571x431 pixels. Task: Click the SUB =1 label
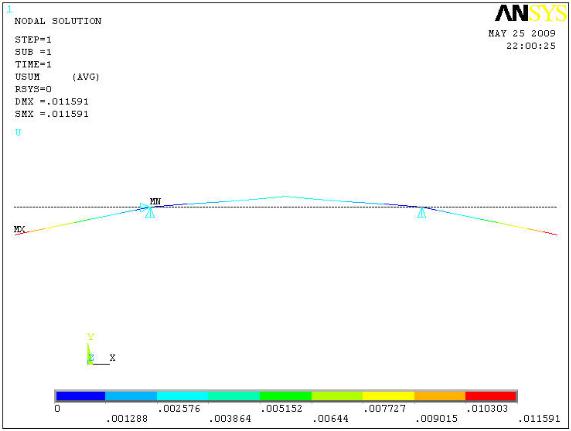(x=33, y=52)
